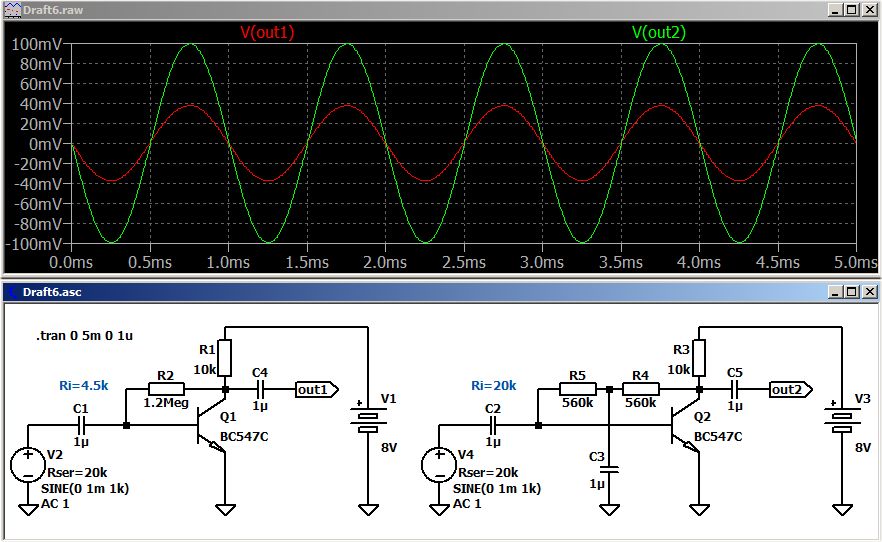Click the V1 battery symbol
The image size is (882, 542).
(x=368, y=420)
